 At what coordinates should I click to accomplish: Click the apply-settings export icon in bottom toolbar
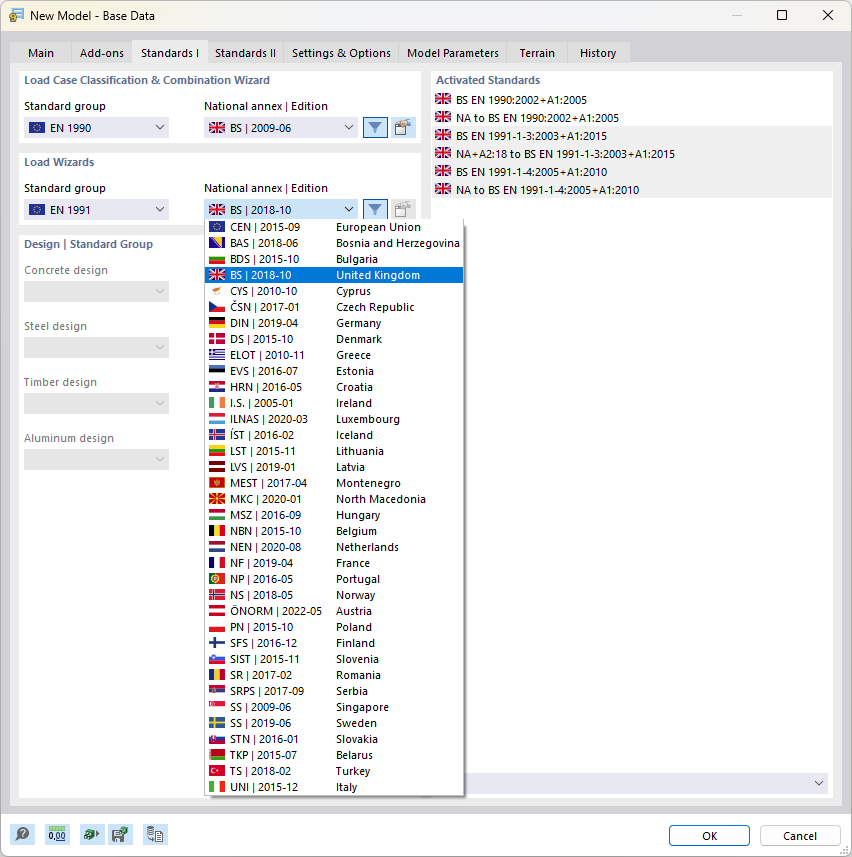[x=89, y=834]
